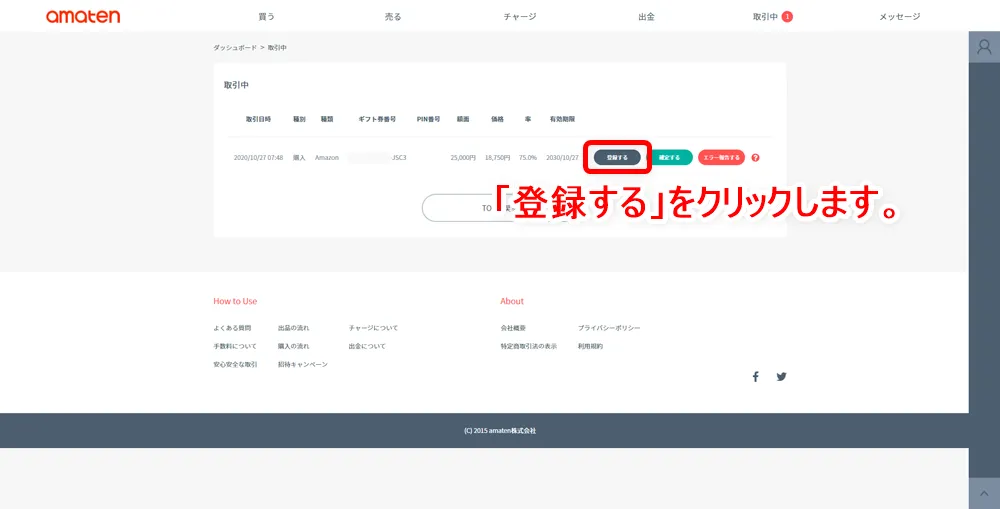Open 利用規約 footer link
Screen dimensions: 1000x509
(x=590, y=346)
